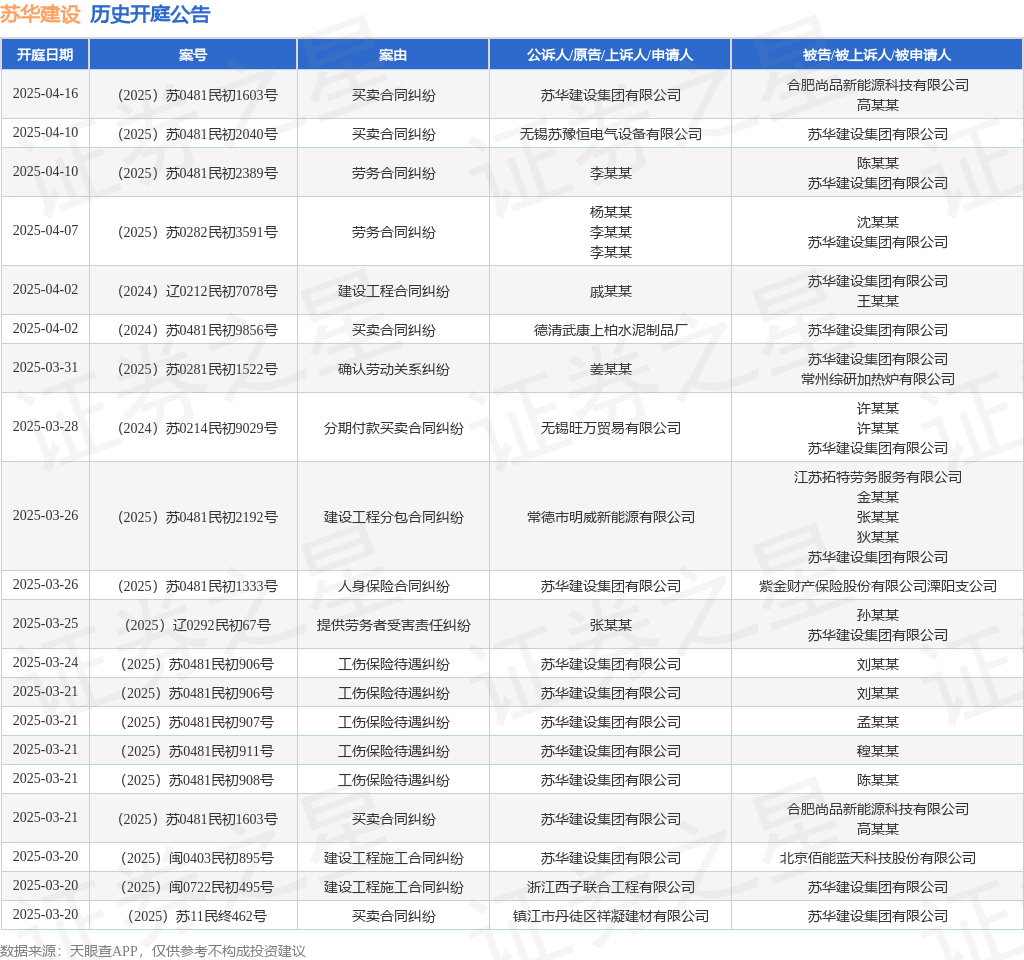Click defendant 王某某
The width and height of the screenshot is (1024, 960).
(x=878, y=301)
